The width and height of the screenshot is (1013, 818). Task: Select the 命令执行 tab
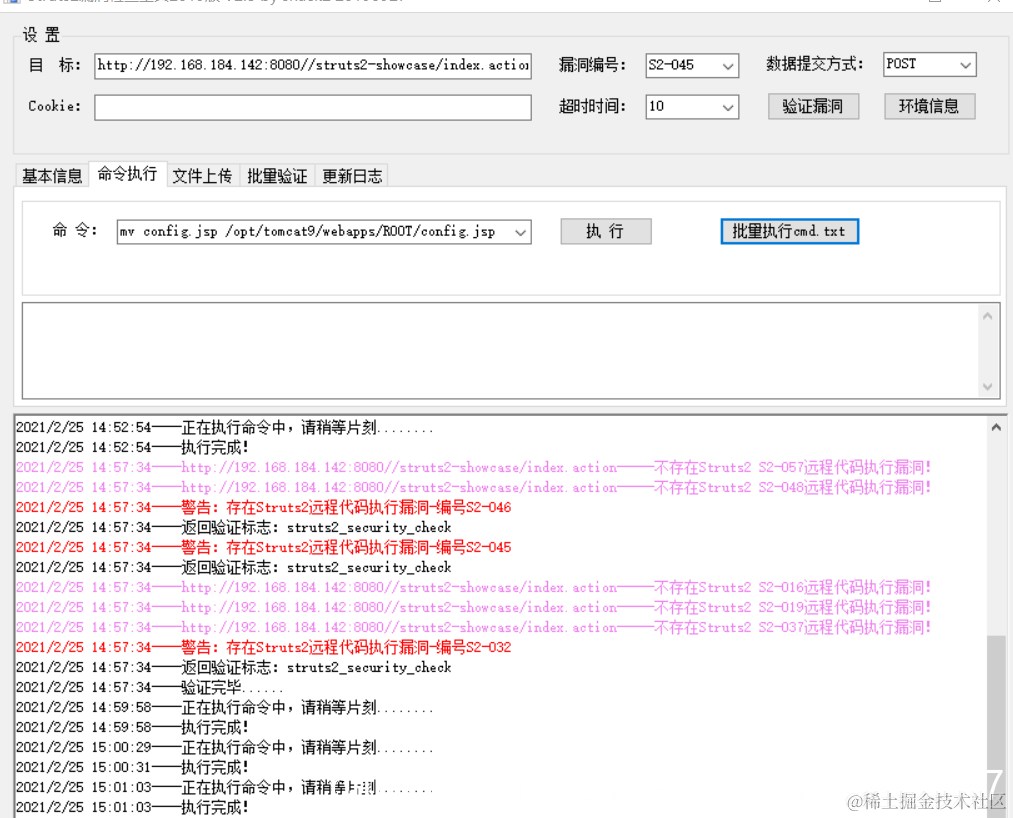coord(126,175)
